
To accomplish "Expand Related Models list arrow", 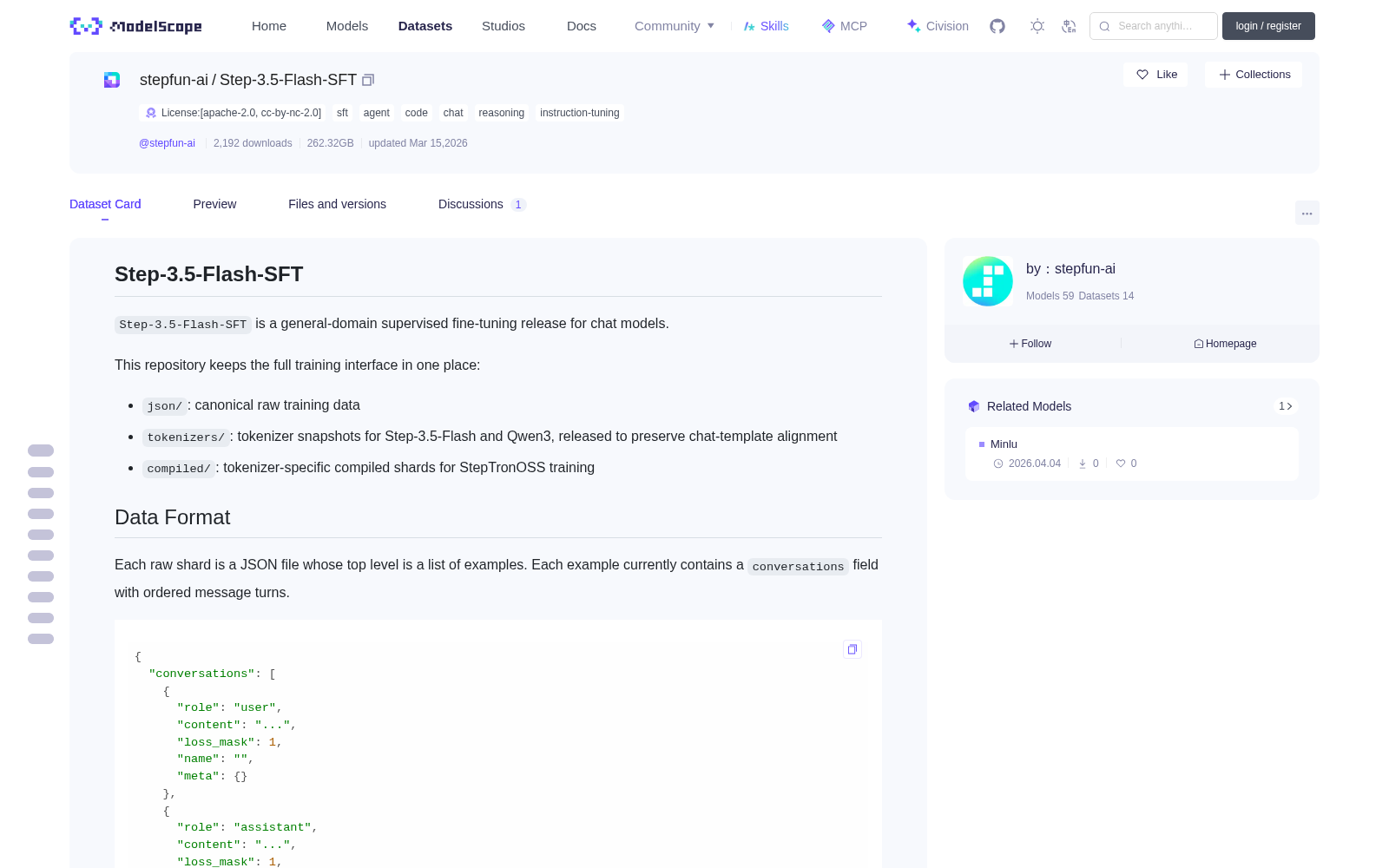I will (x=1286, y=406).
